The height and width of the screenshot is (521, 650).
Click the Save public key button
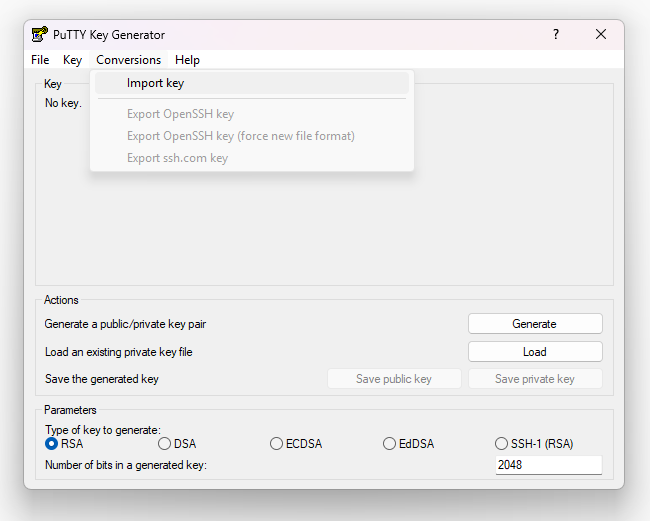coord(394,379)
